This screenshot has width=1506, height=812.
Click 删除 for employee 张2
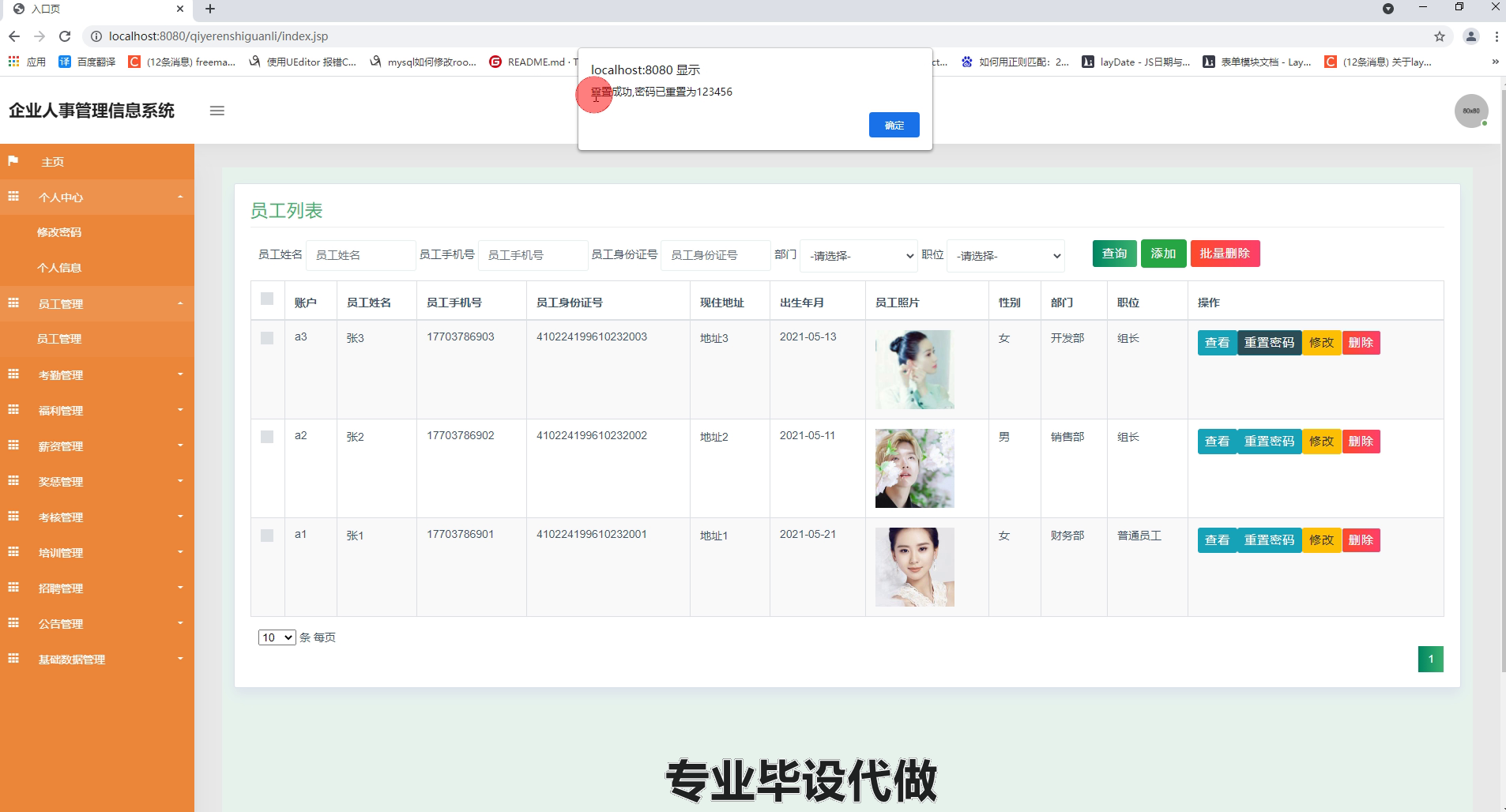point(1361,442)
